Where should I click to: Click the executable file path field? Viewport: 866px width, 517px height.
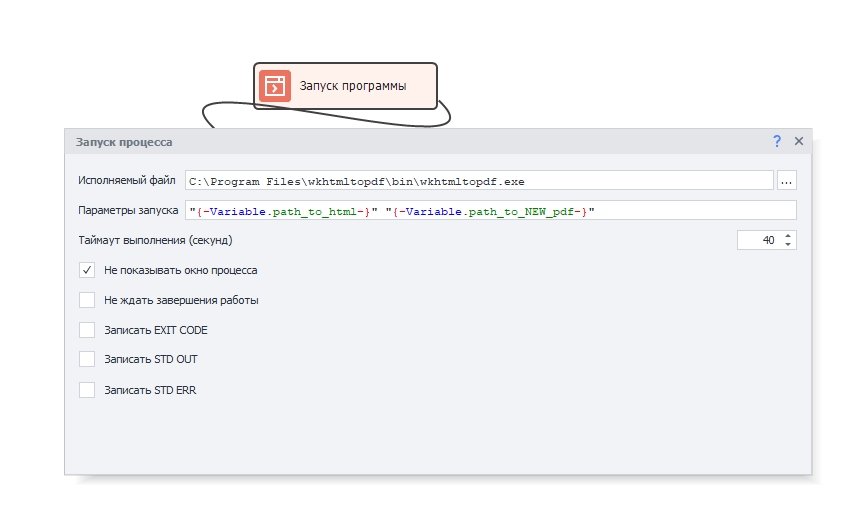pos(478,181)
